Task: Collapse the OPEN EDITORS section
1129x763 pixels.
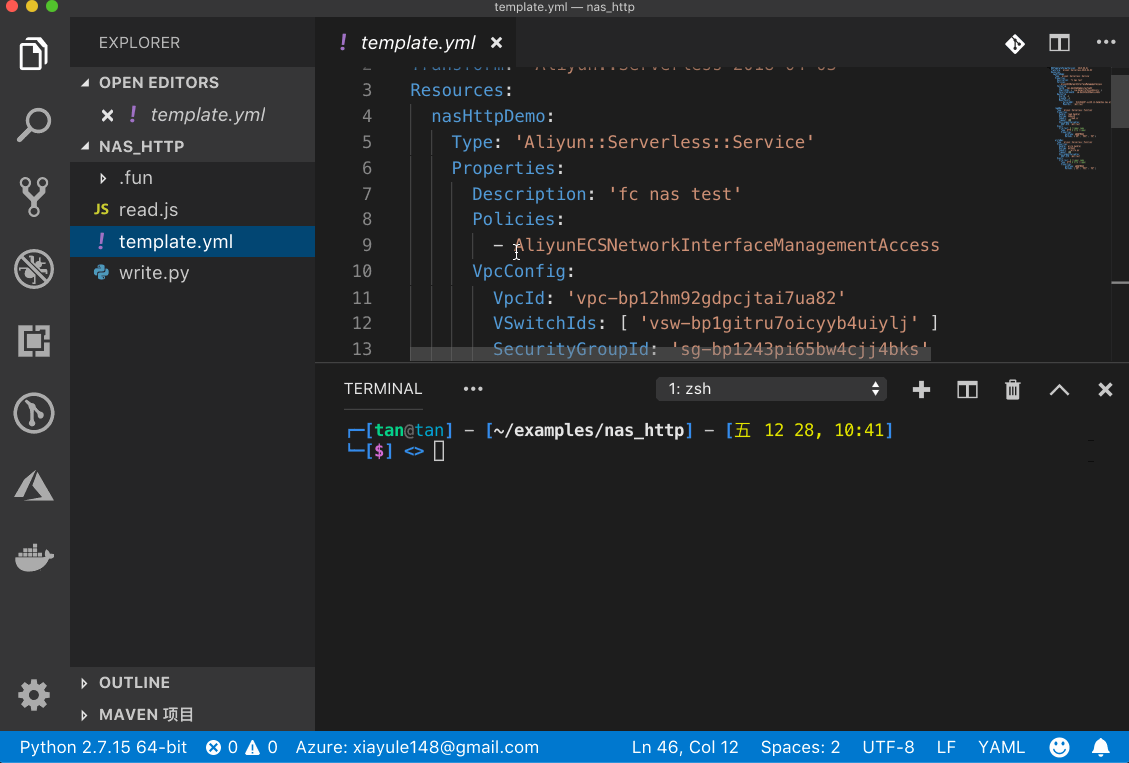Action: coord(158,83)
